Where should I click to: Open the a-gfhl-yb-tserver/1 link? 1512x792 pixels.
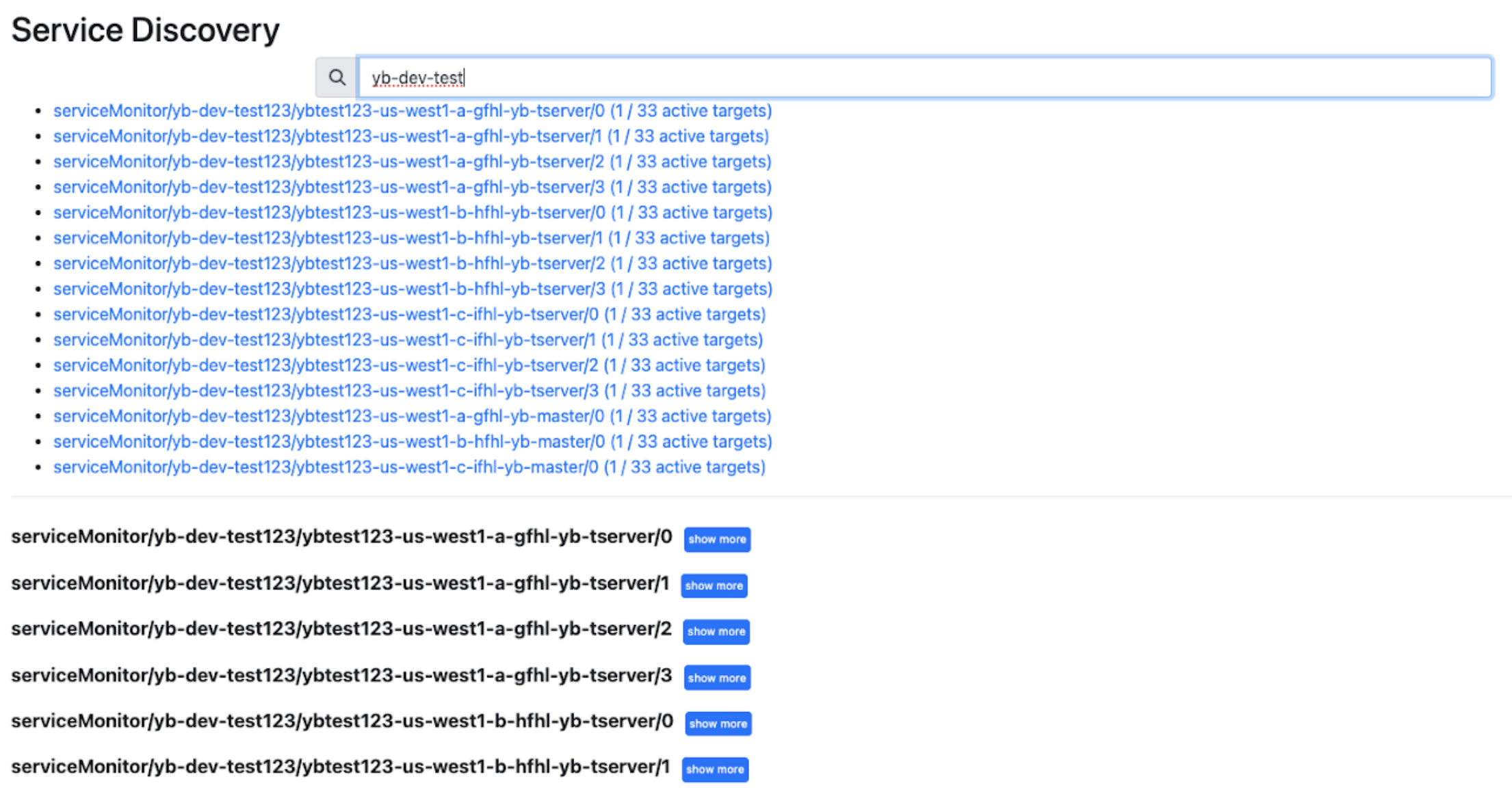(x=410, y=136)
